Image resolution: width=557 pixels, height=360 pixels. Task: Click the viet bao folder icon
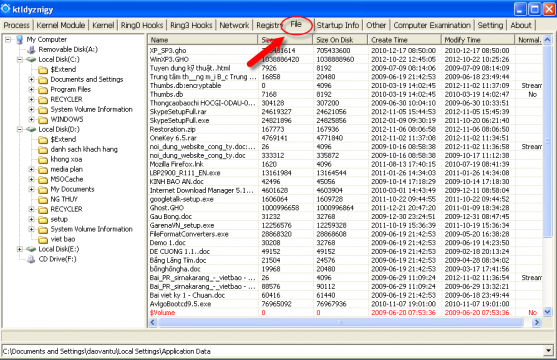pyautogui.click(x=43, y=239)
